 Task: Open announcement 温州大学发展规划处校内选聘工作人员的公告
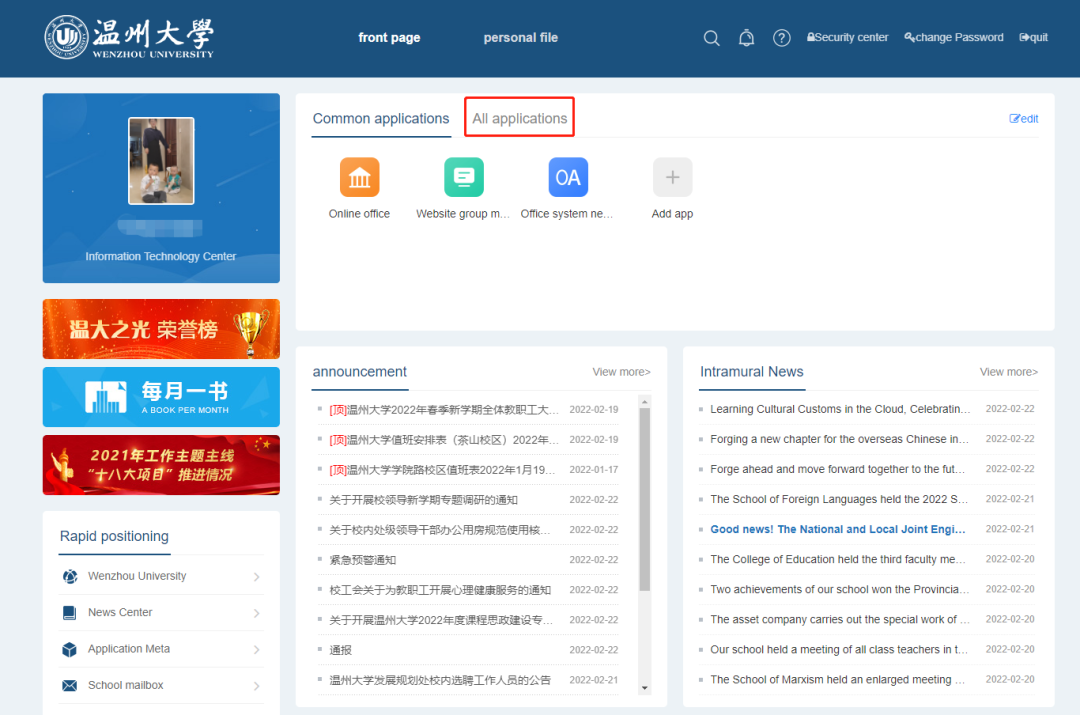(439, 681)
